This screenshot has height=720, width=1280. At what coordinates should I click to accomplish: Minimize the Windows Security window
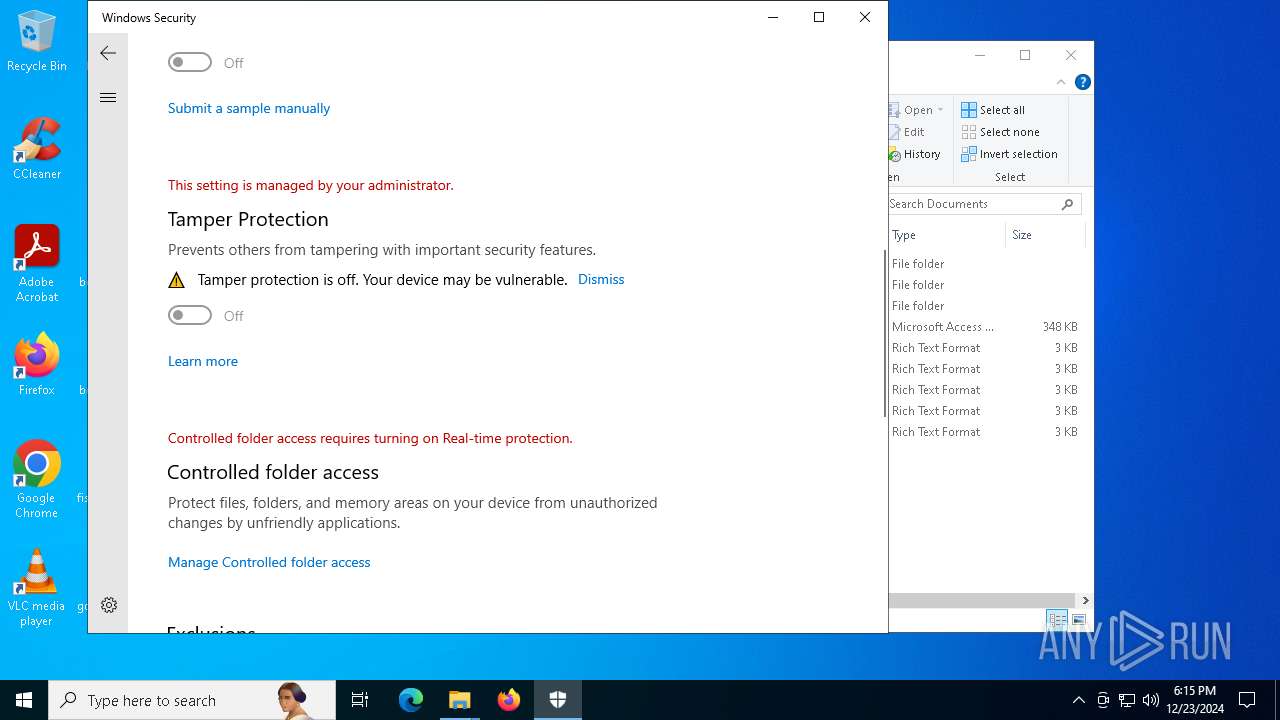(x=773, y=17)
